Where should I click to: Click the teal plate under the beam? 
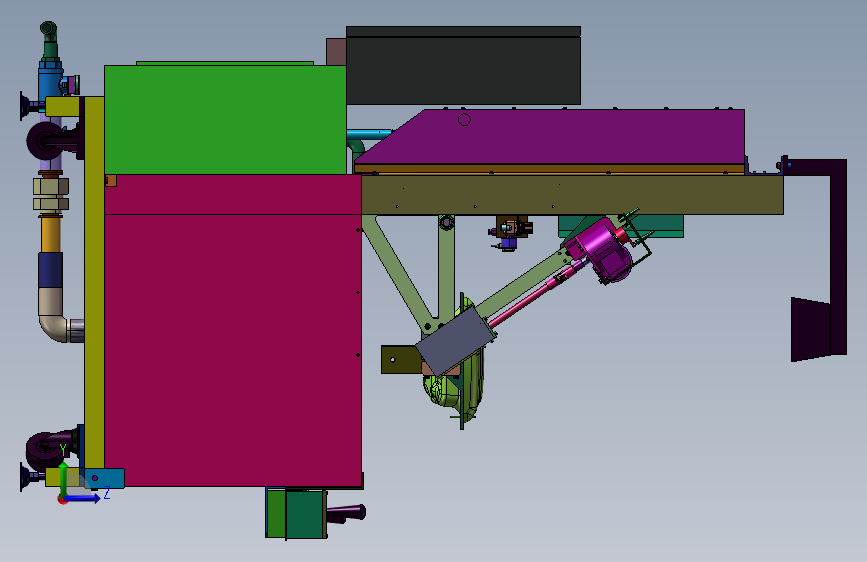click(664, 227)
